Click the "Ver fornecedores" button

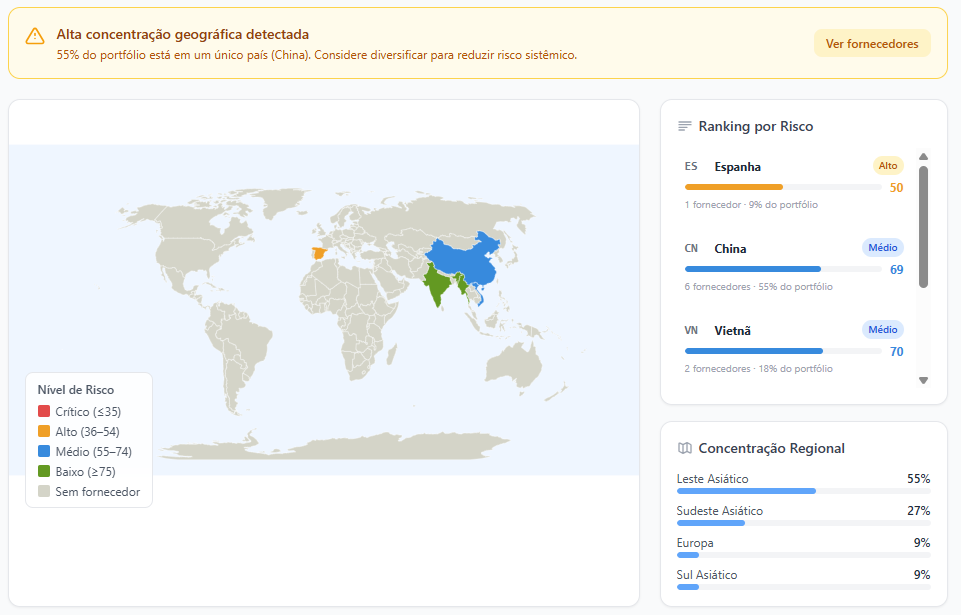[x=871, y=43]
